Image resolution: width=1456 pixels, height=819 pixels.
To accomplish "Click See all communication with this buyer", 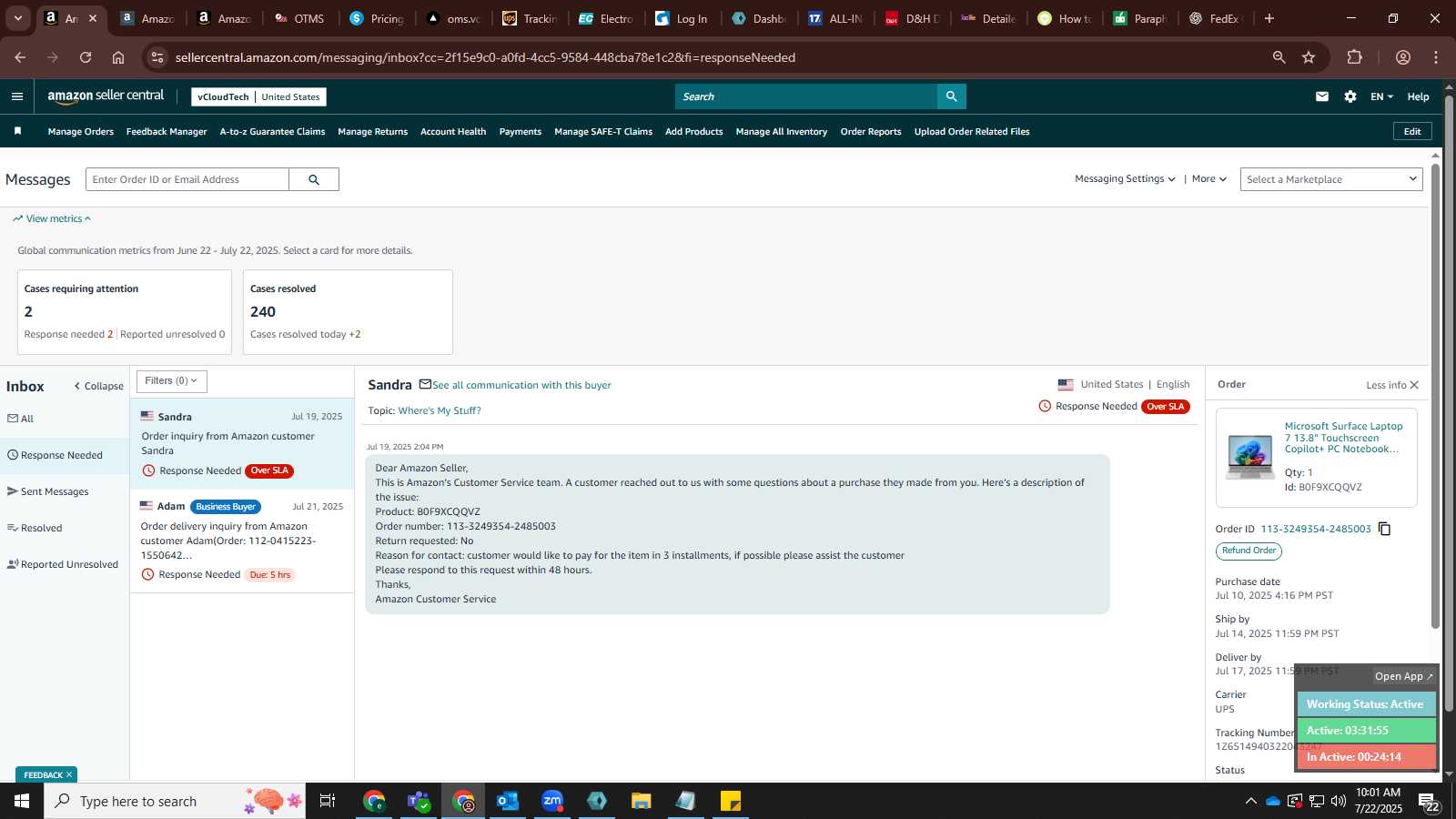I will [x=521, y=385].
